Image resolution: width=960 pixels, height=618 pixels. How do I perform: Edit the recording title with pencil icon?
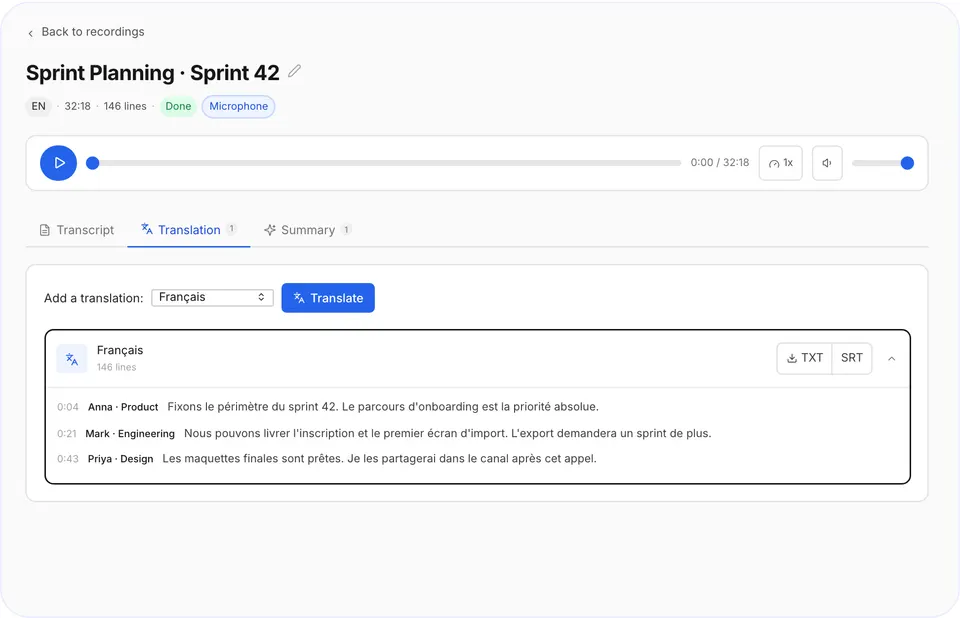pyautogui.click(x=294, y=71)
